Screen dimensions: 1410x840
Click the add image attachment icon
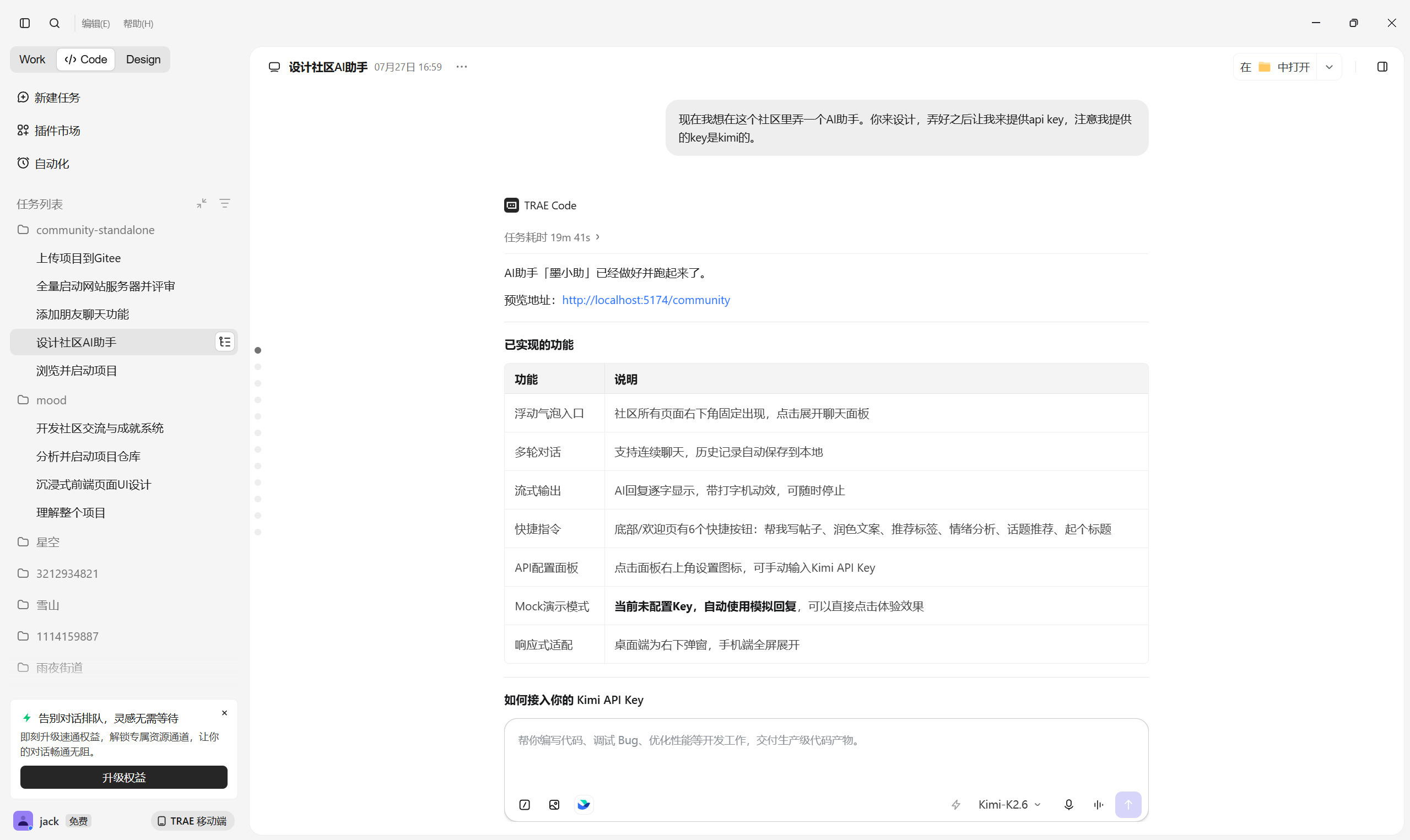pyautogui.click(x=554, y=805)
